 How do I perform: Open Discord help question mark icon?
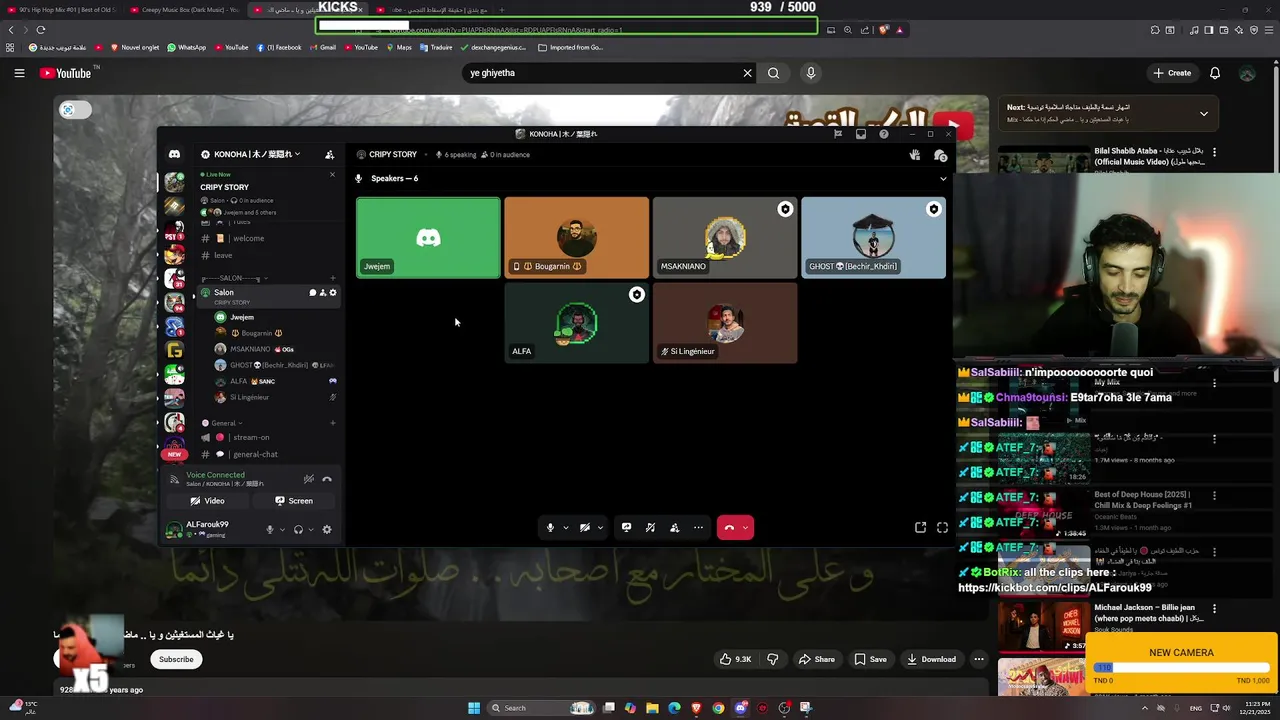(x=884, y=134)
